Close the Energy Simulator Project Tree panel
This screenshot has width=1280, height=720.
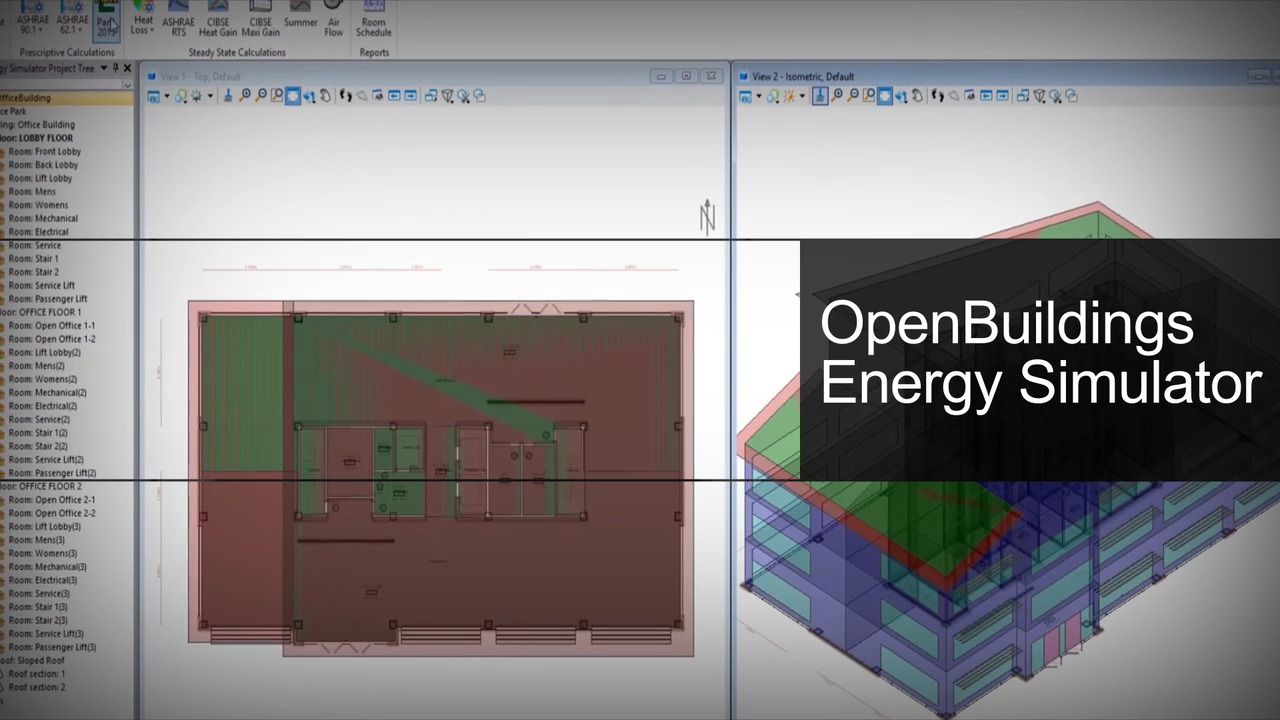pos(127,68)
